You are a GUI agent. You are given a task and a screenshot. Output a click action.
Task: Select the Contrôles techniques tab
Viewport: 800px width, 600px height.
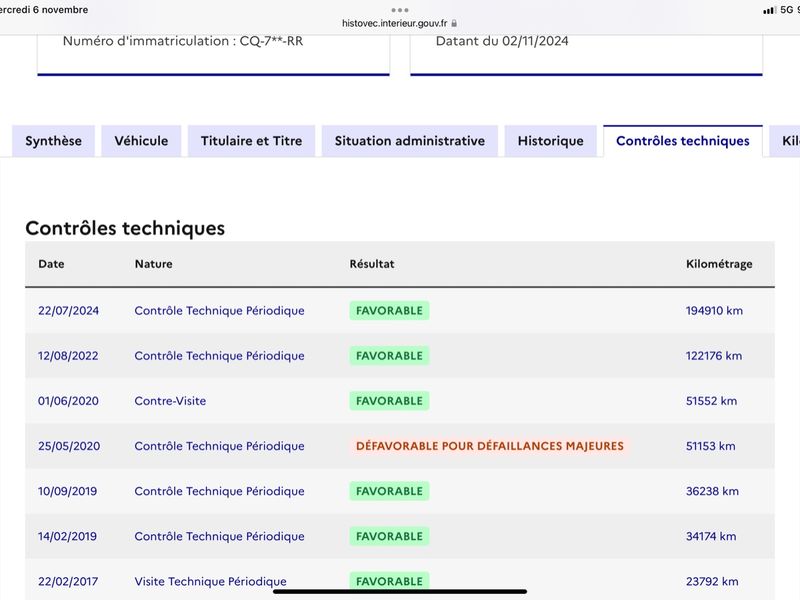click(683, 141)
